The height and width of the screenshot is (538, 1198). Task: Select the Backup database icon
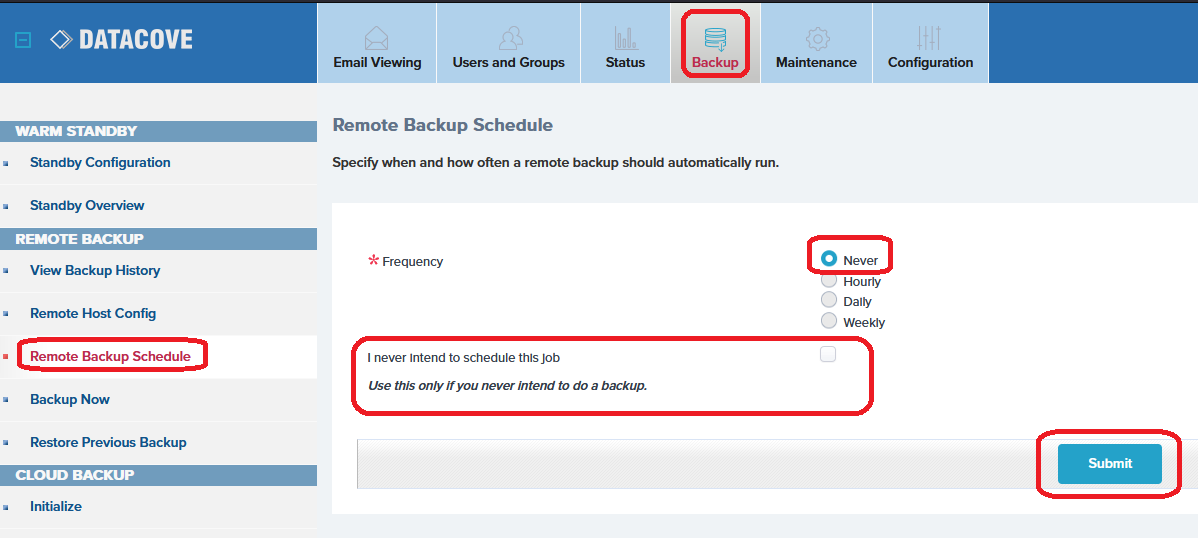coord(715,38)
